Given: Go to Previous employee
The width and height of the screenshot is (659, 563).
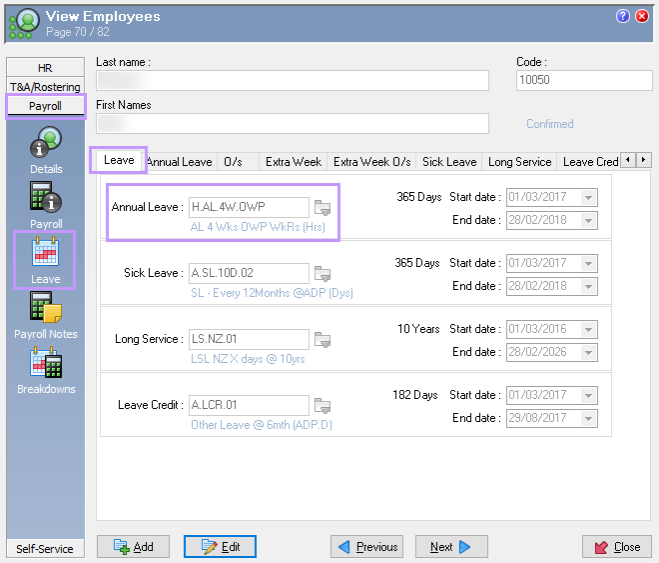Looking at the screenshot, I should (367, 547).
